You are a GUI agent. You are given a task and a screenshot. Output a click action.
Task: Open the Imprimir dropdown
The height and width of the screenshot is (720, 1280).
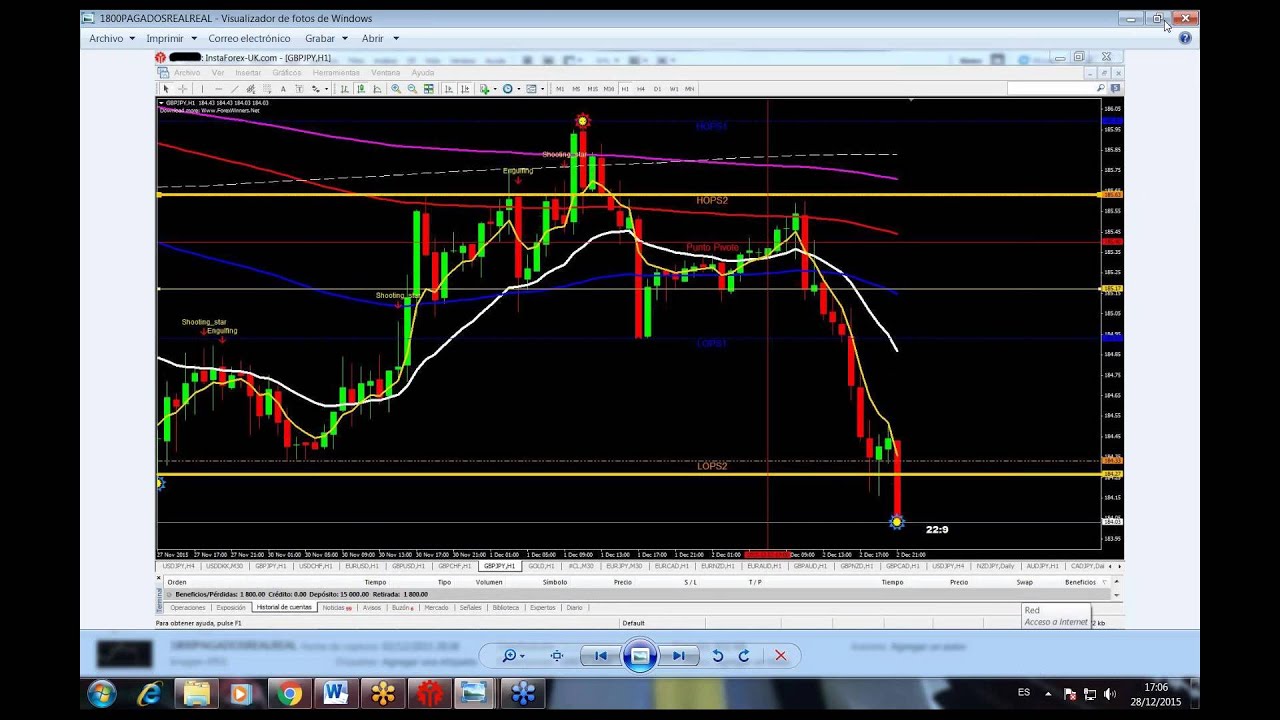click(171, 38)
